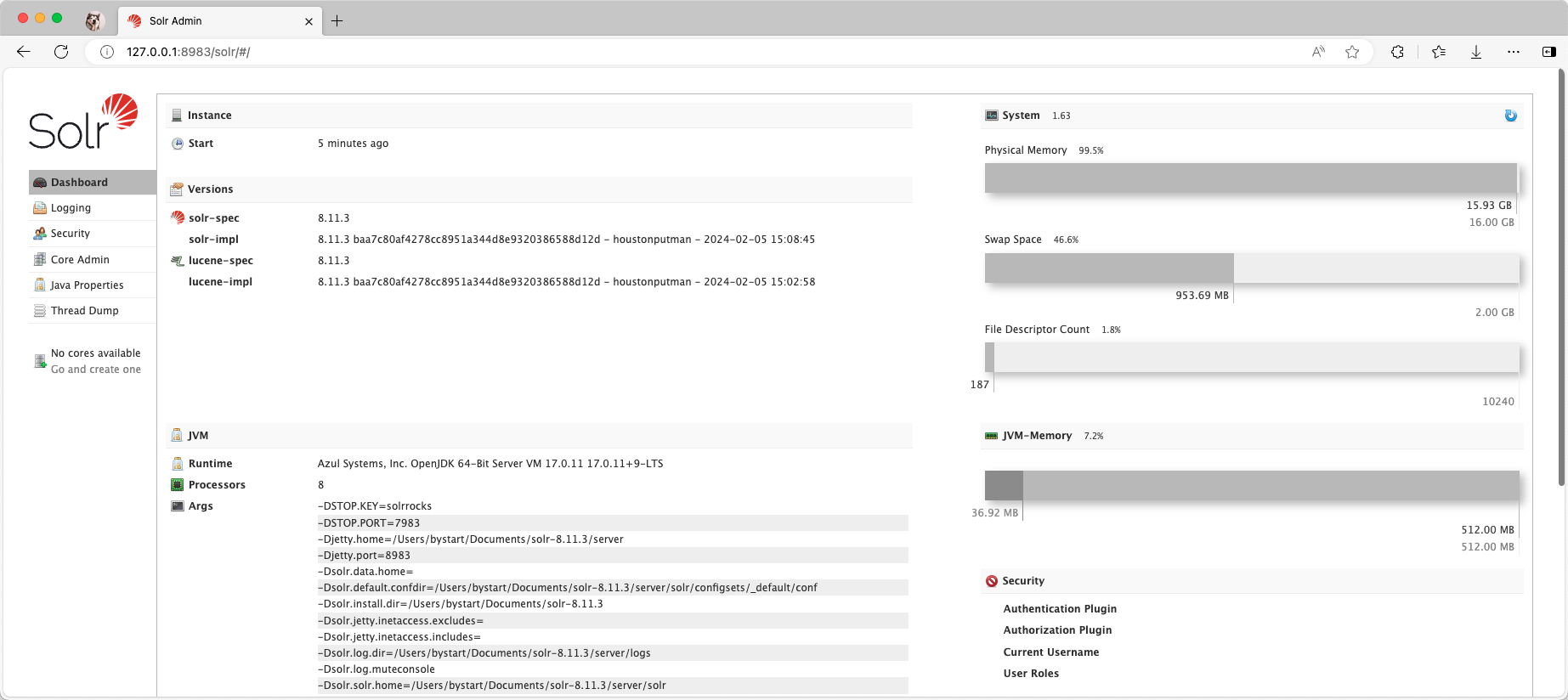
Task: Click the File Descriptor Count bar
Action: point(1251,357)
